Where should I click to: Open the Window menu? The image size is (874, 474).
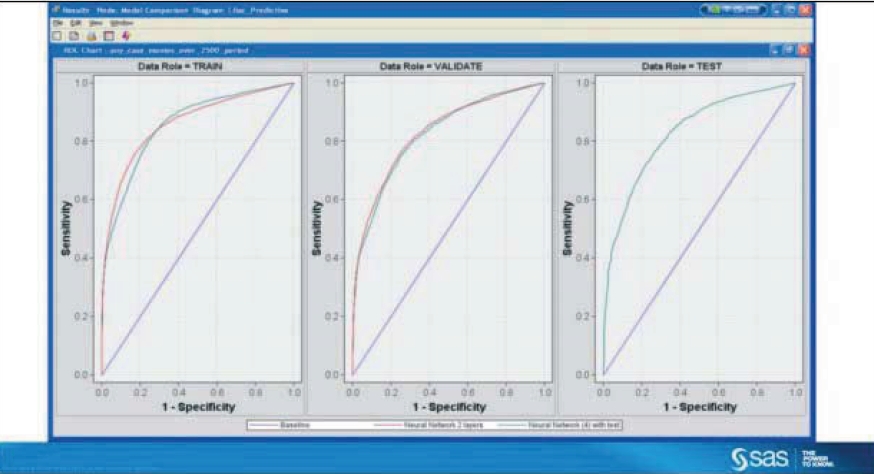click(120, 21)
